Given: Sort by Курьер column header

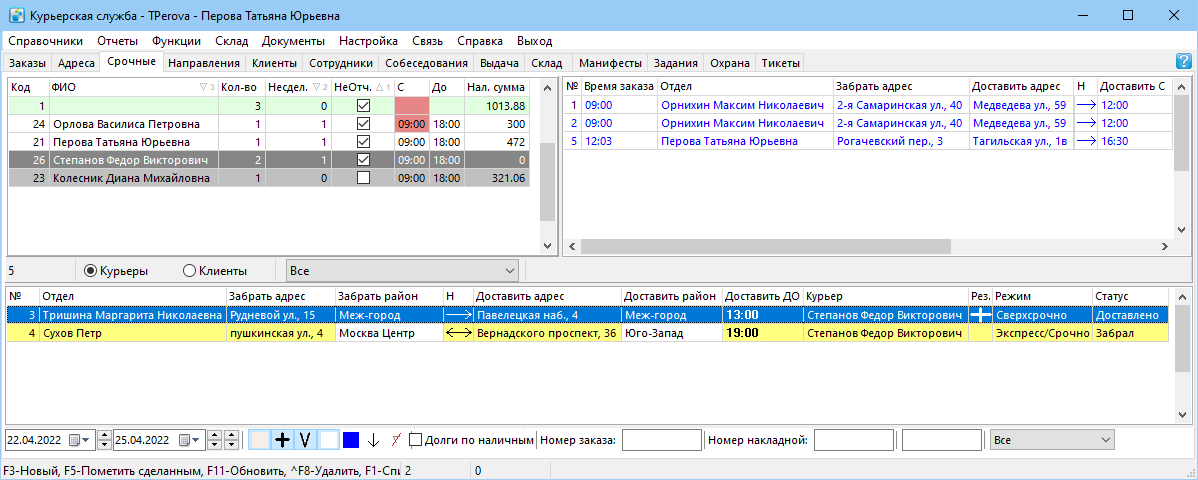Looking at the screenshot, I should tap(886, 296).
